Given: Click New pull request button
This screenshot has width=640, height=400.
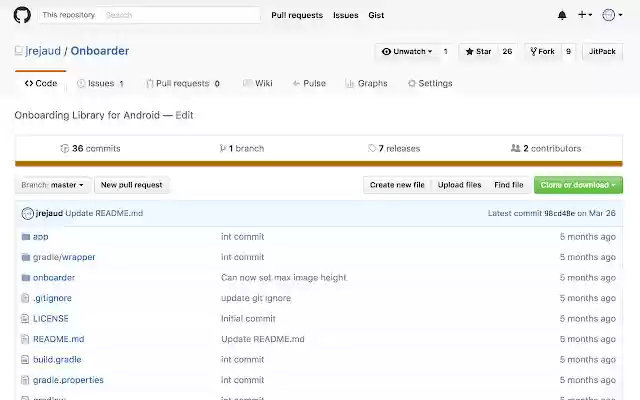Looking at the screenshot, I should point(131,185).
